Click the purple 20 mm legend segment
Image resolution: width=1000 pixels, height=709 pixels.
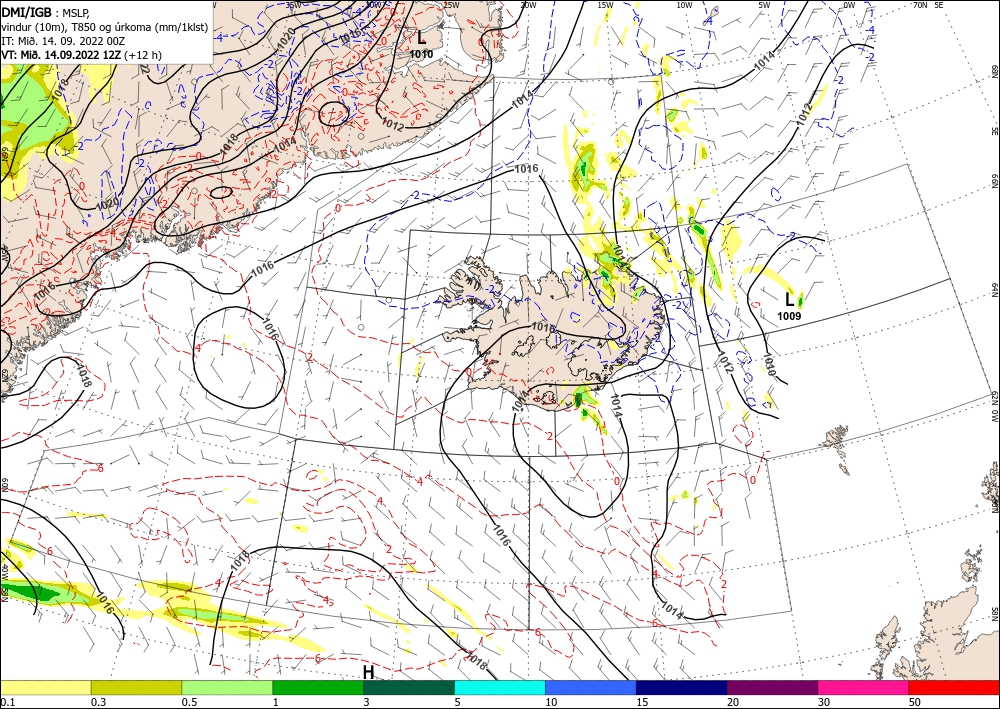772,687
